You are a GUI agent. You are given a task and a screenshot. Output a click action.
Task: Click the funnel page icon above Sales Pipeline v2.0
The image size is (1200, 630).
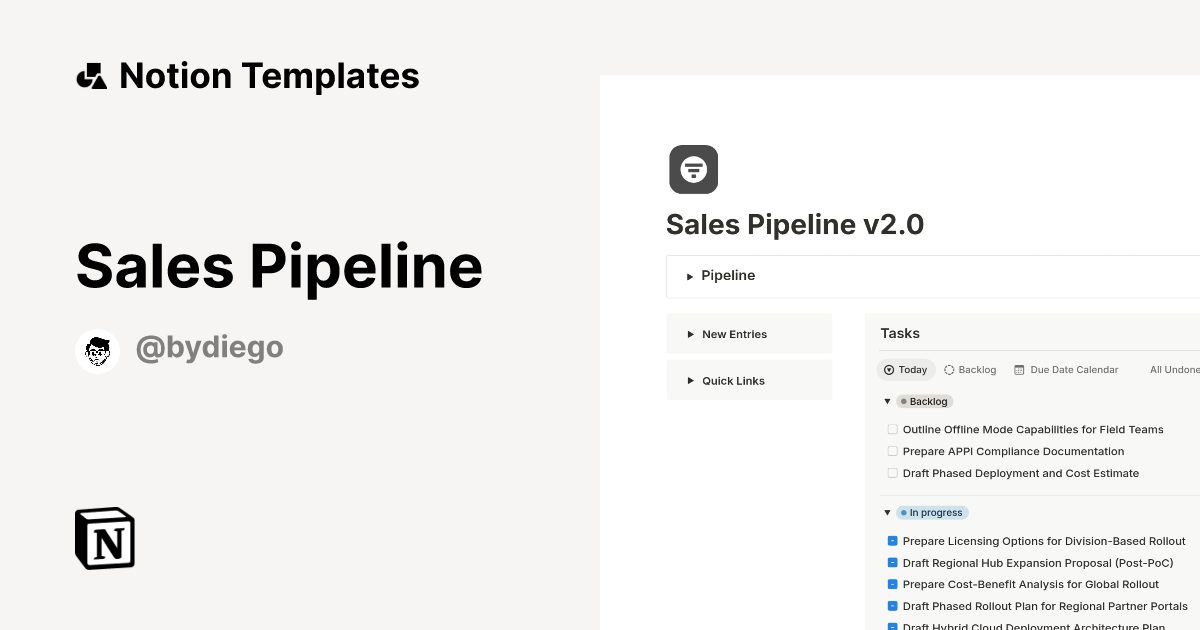(x=693, y=169)
